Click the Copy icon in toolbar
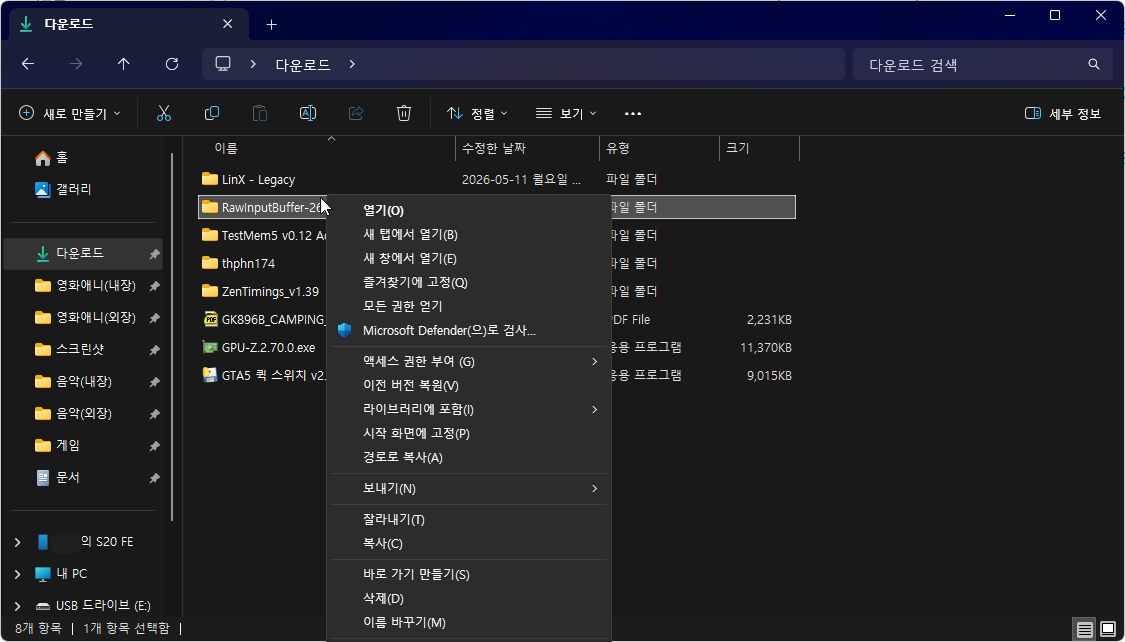 212,113
